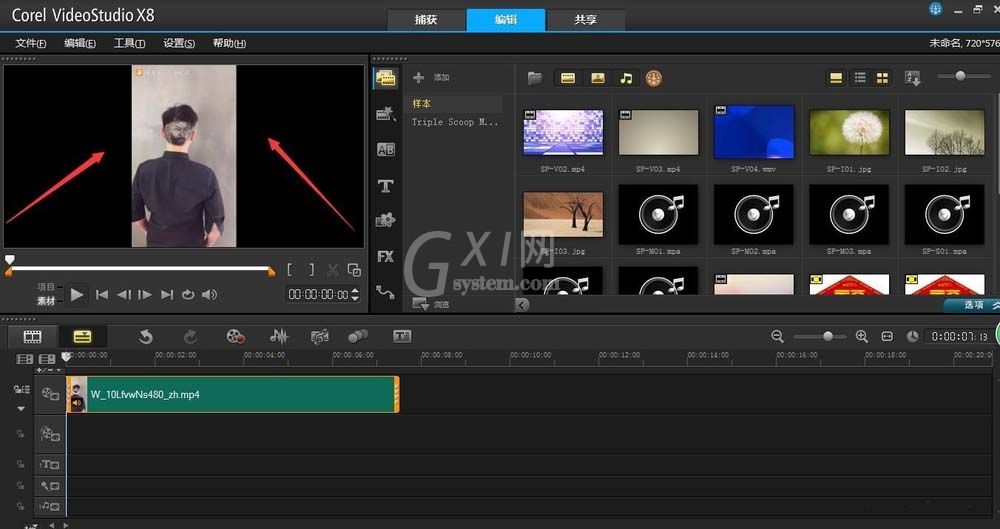Screen dimensions: 1000x529
Task: Click the timecode stepper arrows
Action: pos(355,295)
